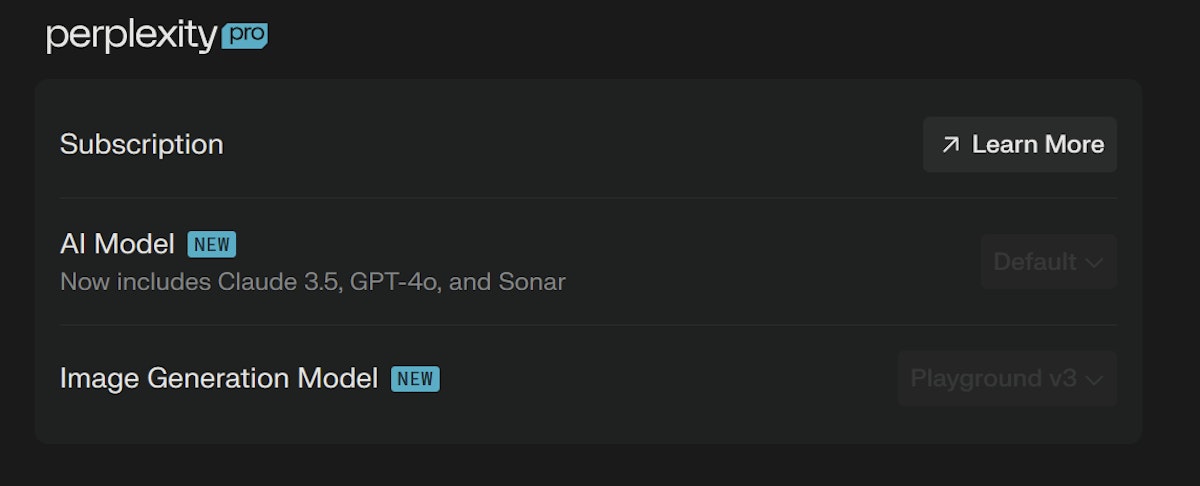Image resolution: width=1200 pixels, height=486 pixels.
Task: Click the AI Model setting label
Action: (117, 244)
